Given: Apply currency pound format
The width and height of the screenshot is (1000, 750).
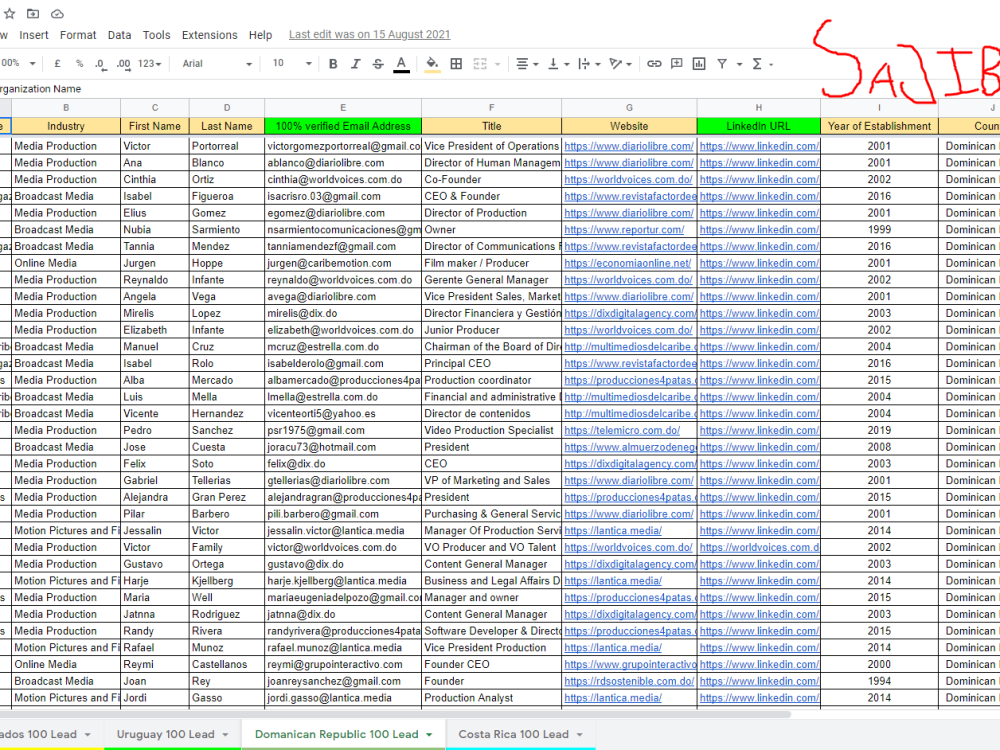Looking at the screenshot, I should click(x=57, y=64).
